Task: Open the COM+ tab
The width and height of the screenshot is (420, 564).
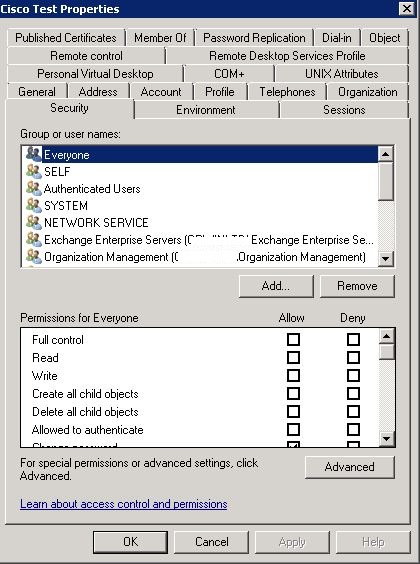Action: [x=229, y=74]
